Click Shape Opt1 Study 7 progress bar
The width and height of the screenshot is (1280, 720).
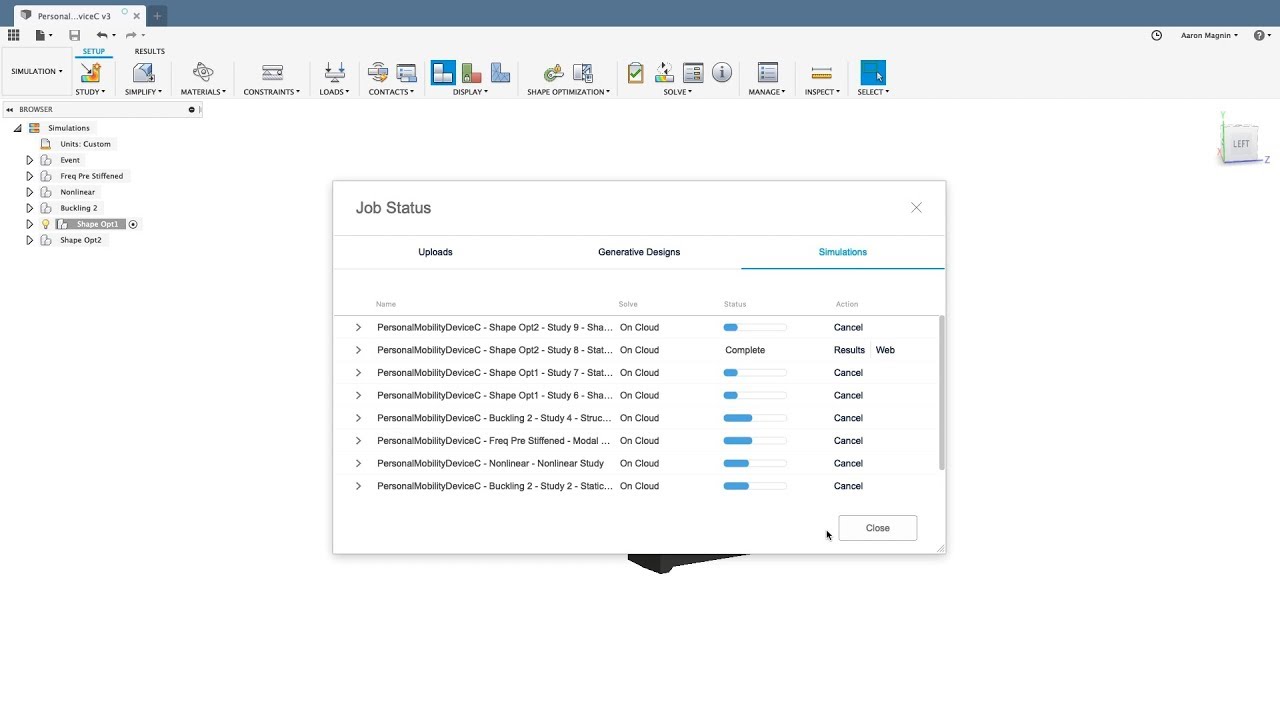[x=755, y=373]
